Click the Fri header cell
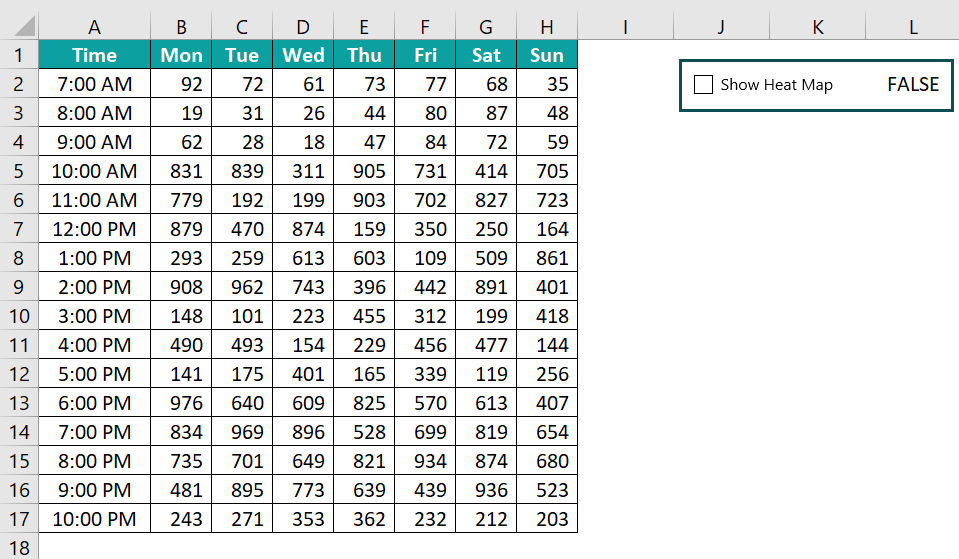Viewport: 959px width, 559px height. (425, 55)
